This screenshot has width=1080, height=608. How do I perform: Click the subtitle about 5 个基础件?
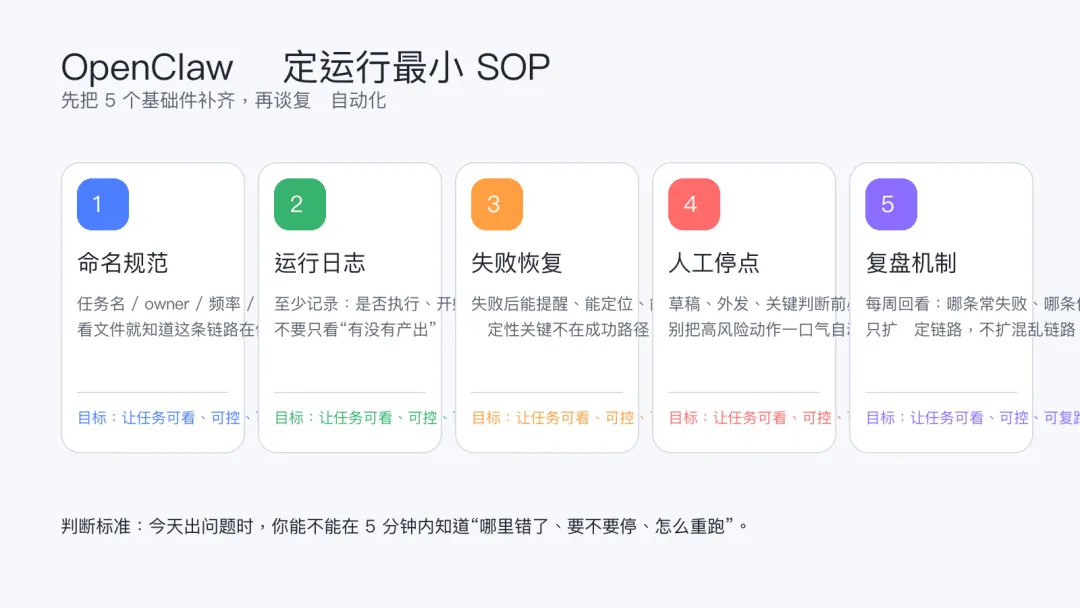(223, 101)
